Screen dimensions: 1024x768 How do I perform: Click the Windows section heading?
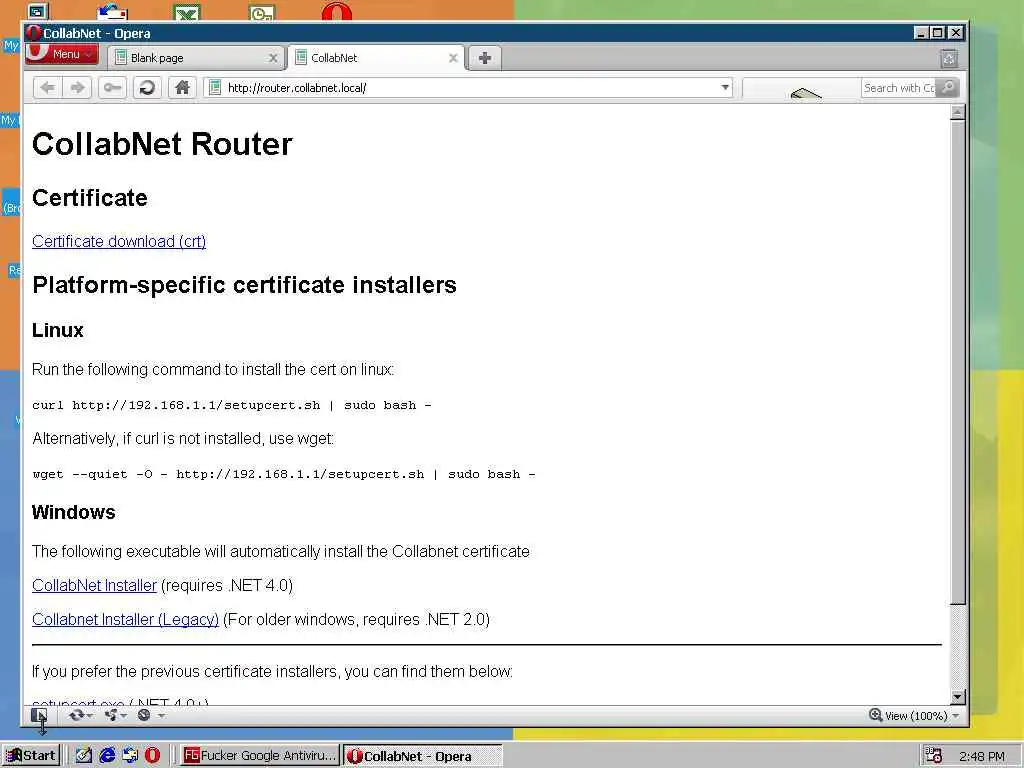(73, 512)
